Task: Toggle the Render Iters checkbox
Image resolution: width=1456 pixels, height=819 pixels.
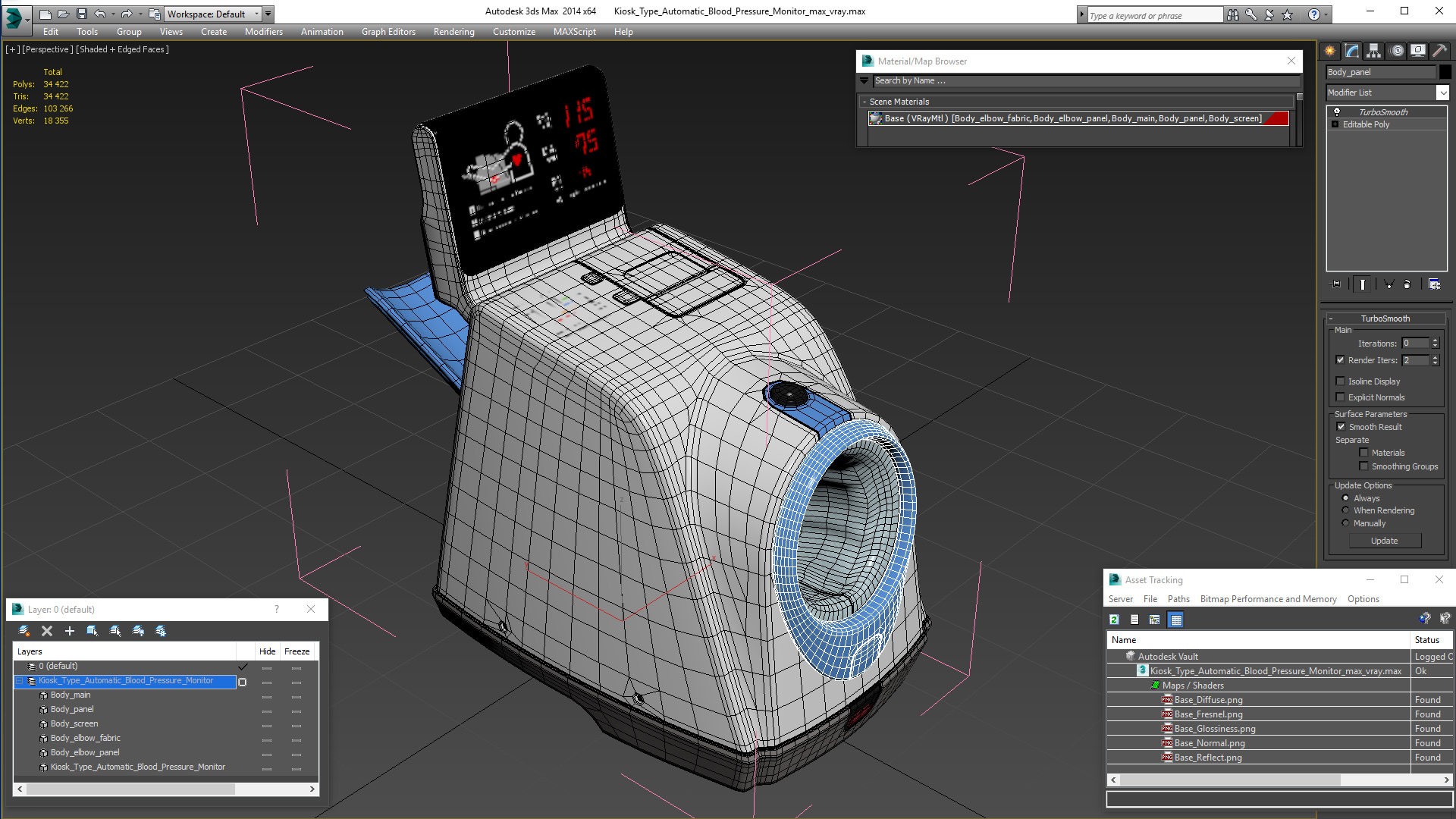Action: coord(1340,360)
